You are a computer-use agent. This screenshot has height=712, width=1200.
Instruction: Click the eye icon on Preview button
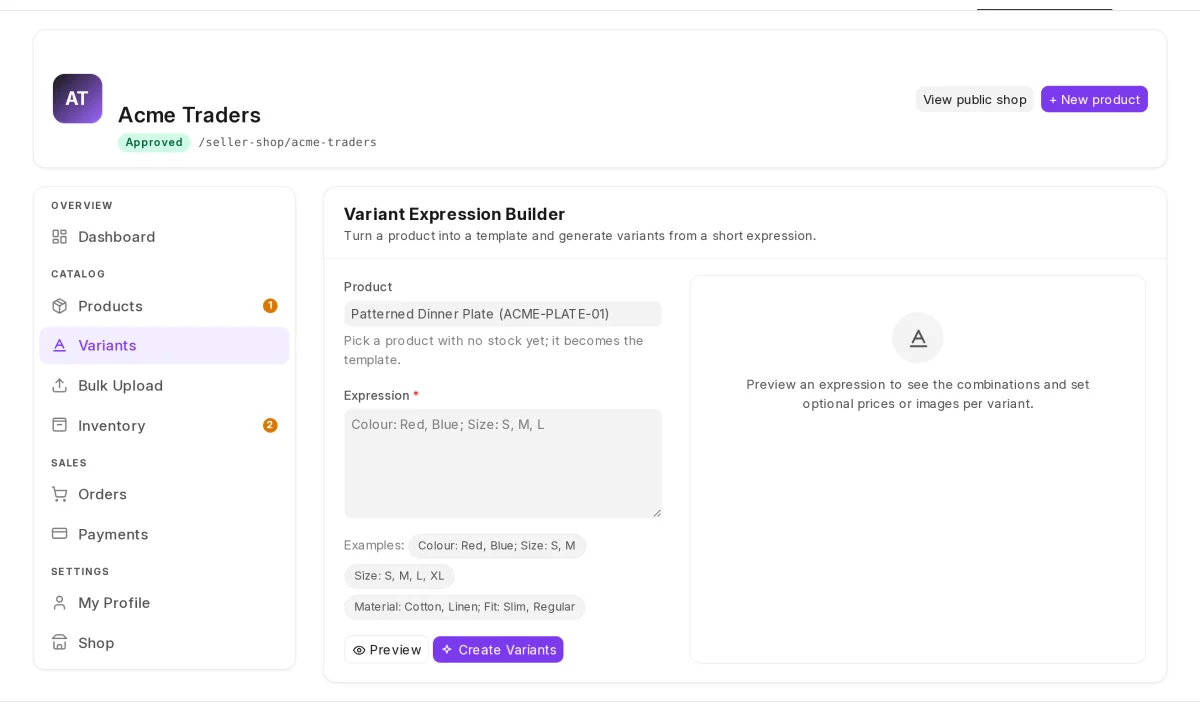point(359,650)
